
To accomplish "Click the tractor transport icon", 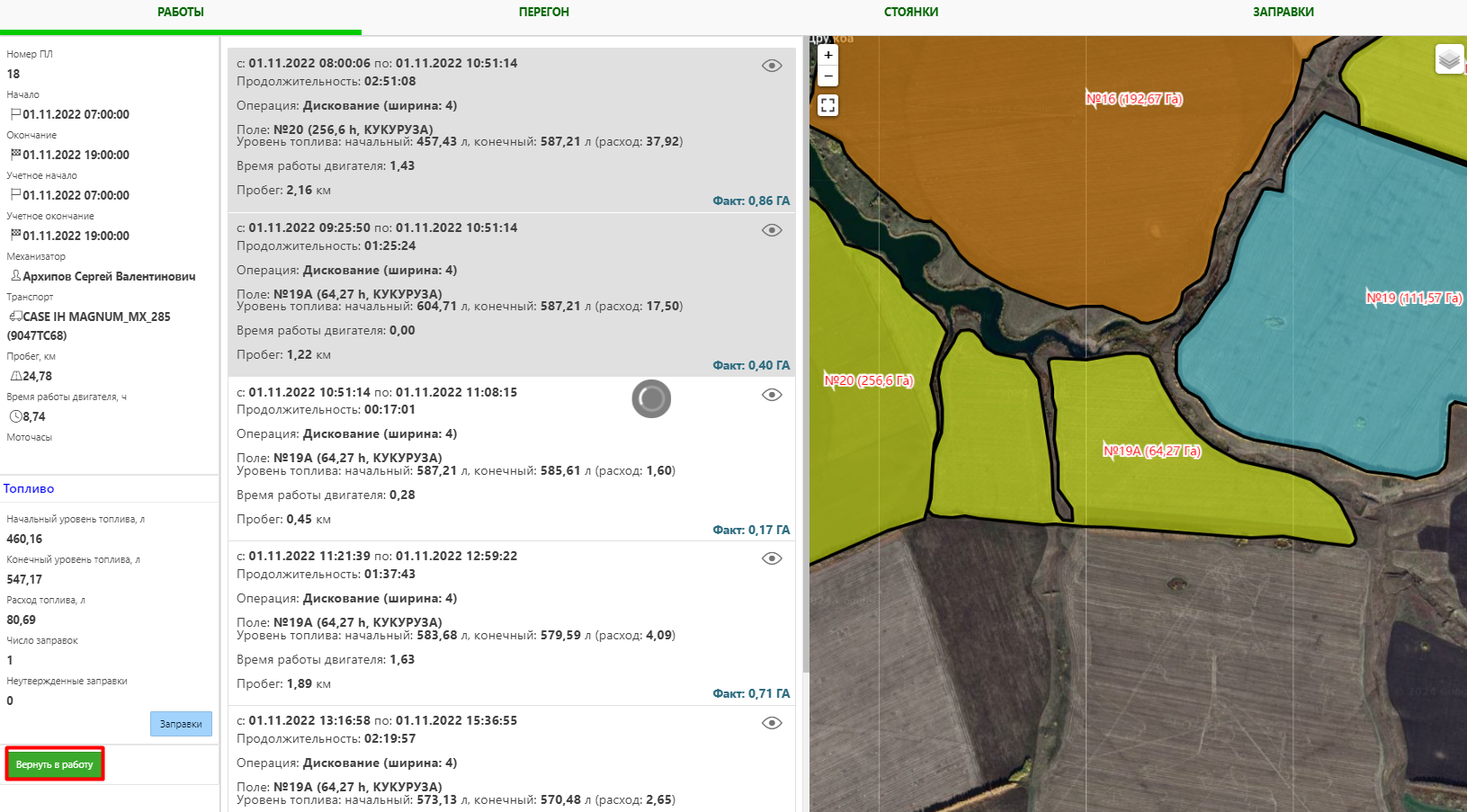I will [x=15, y=317].
